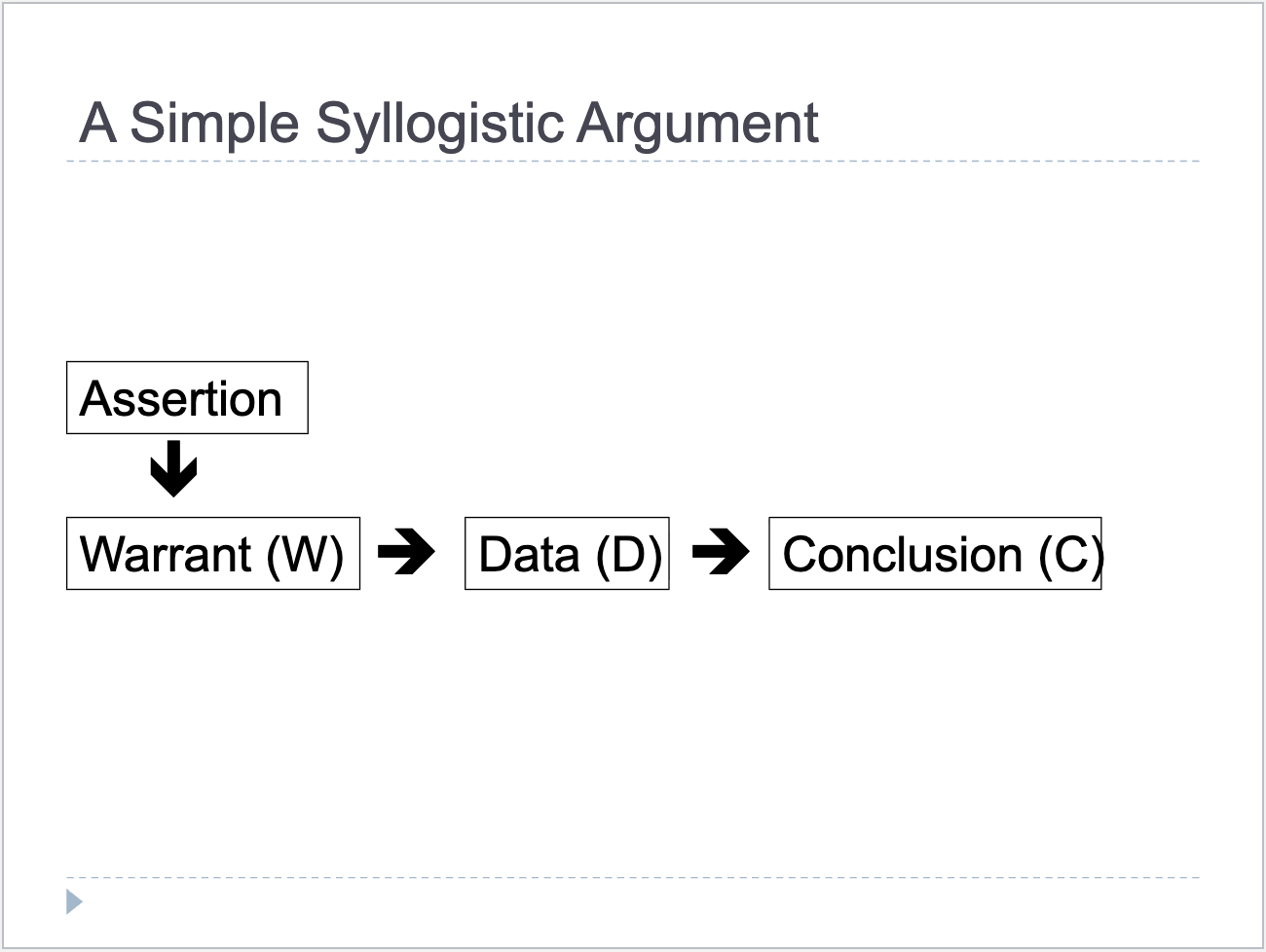Select the Assertion text box
This screenshot has height=952, width=1266.
187,398
